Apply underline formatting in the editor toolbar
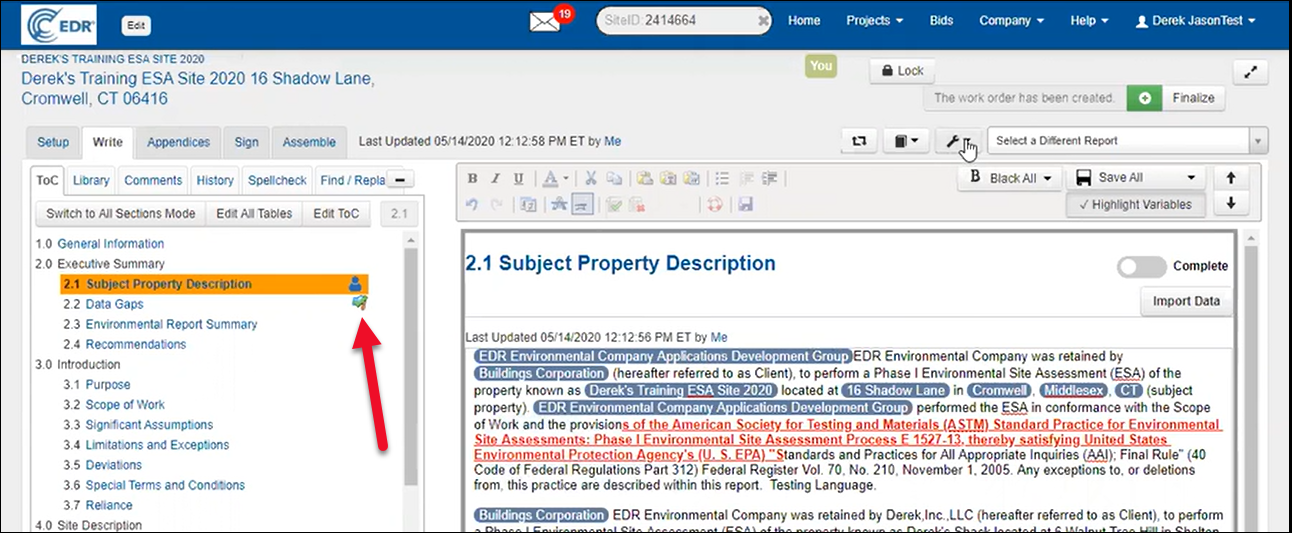This screenshot has height=533, width=1292. [518, 179]
